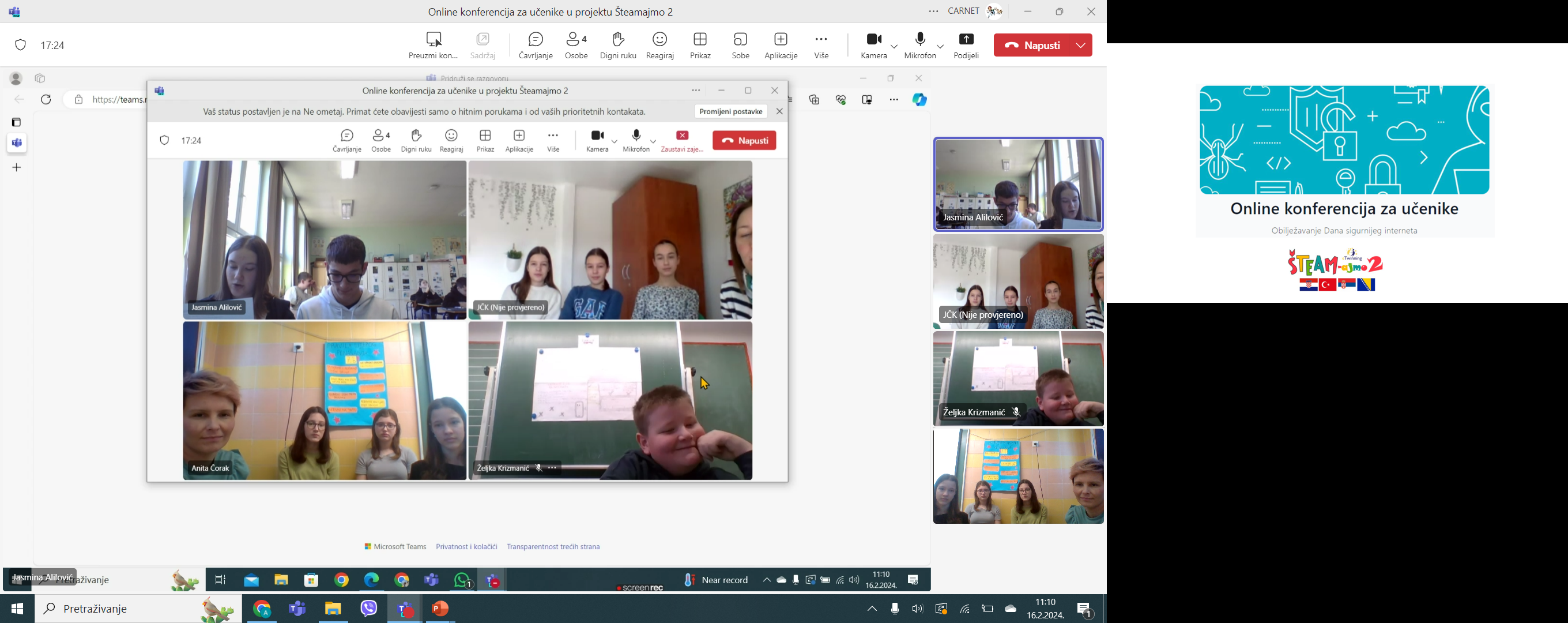Expand Mikrofon options arrow in main toolbar
Screen dimensions: 1568x623
[940, 46]
